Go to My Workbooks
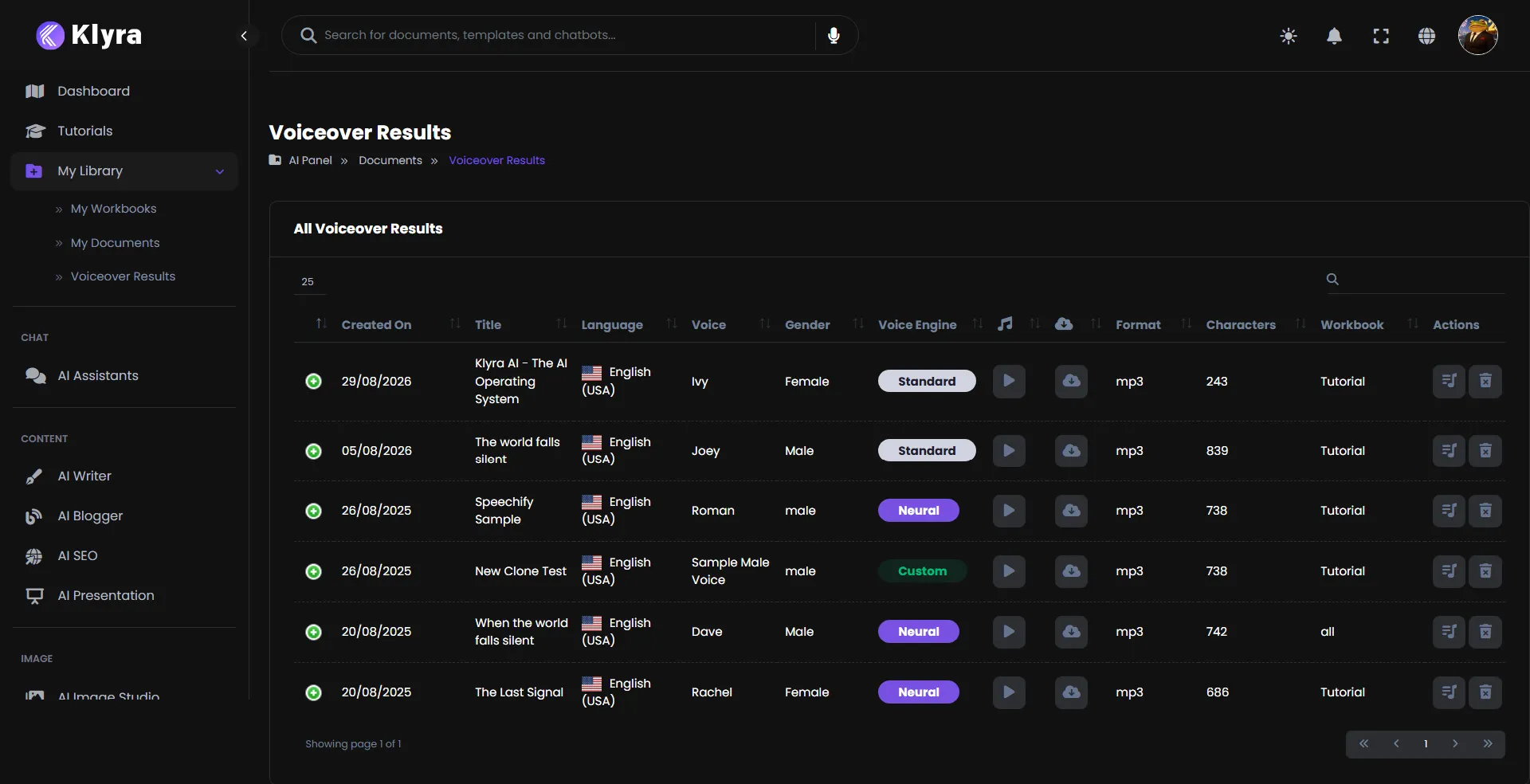This screenshot has width=1530, height=784. (x=113, y=209)
